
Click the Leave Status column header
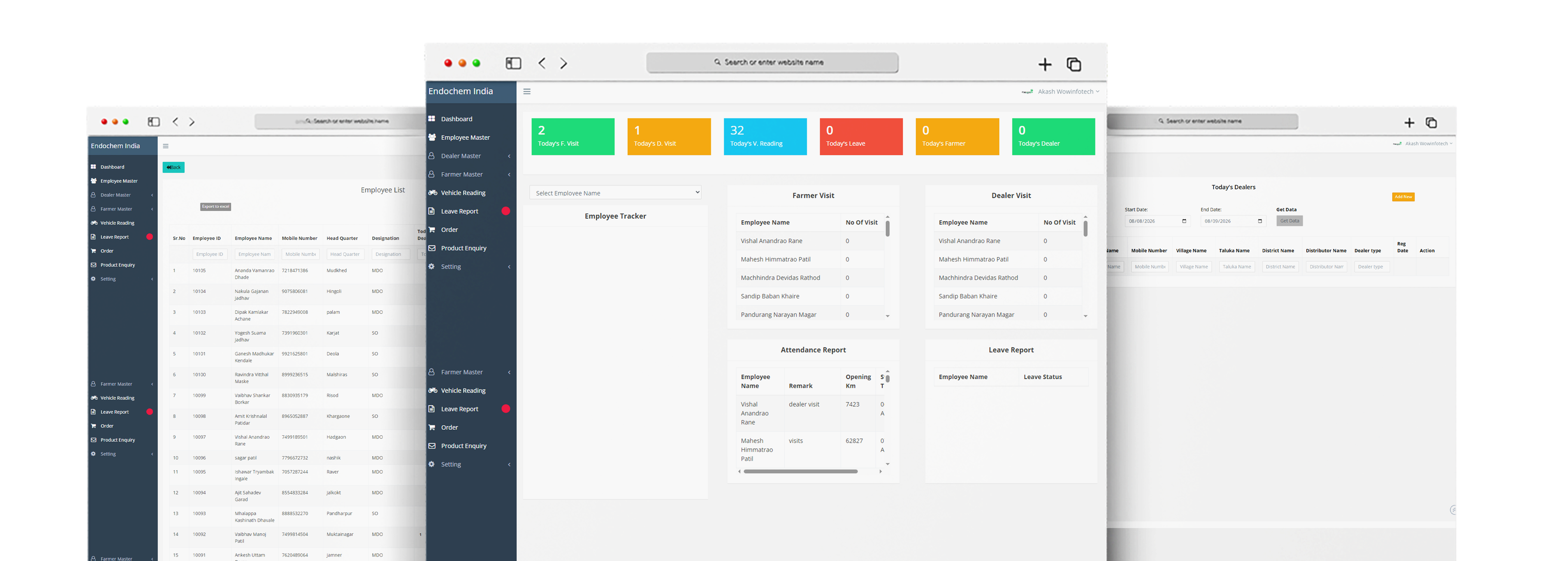coord(1043,377)
